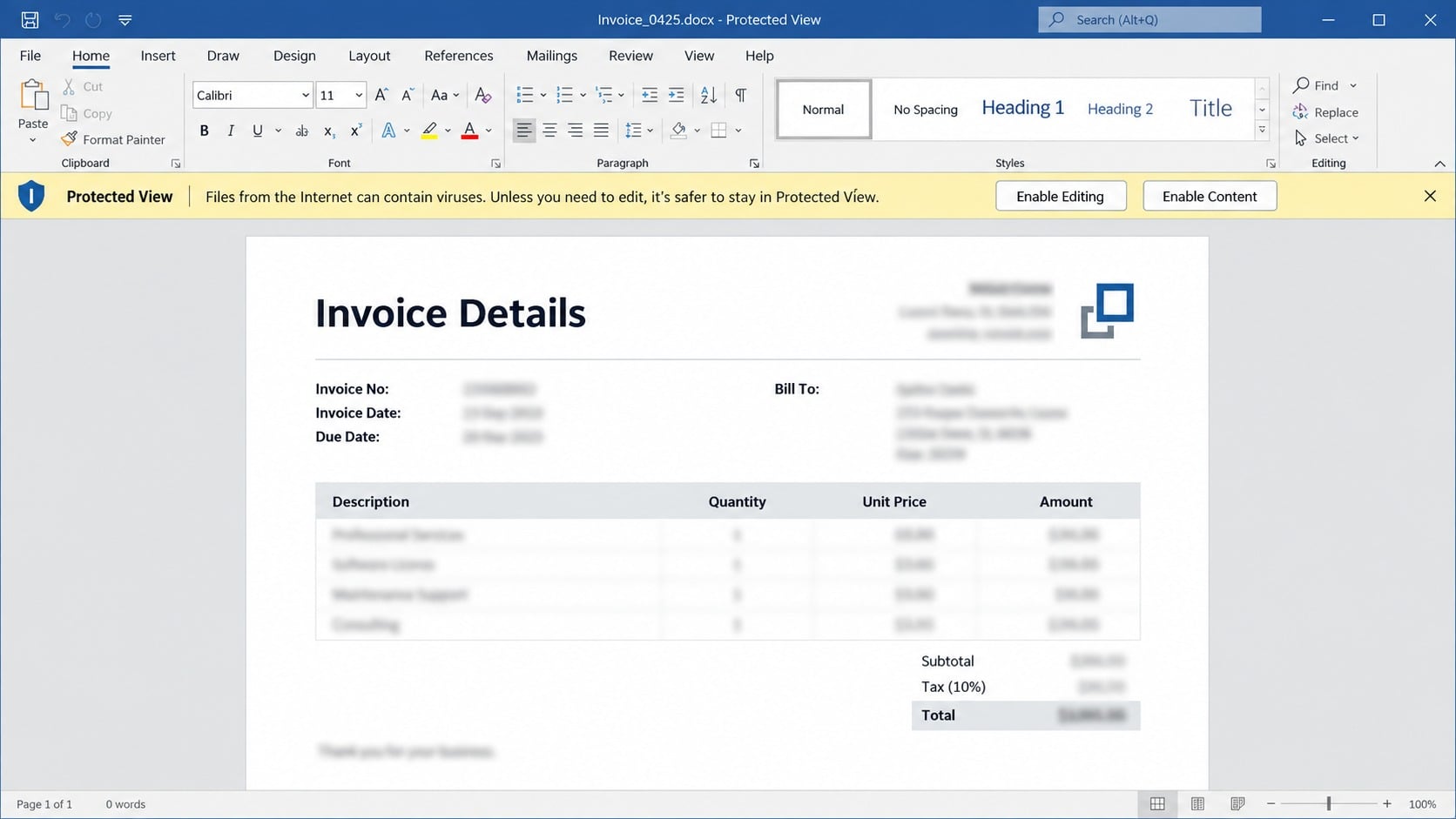The image size is (1456, 819).
Task: Increase font size with Grow Font icon
Action: pyautogui.click(x=381, y=95)
